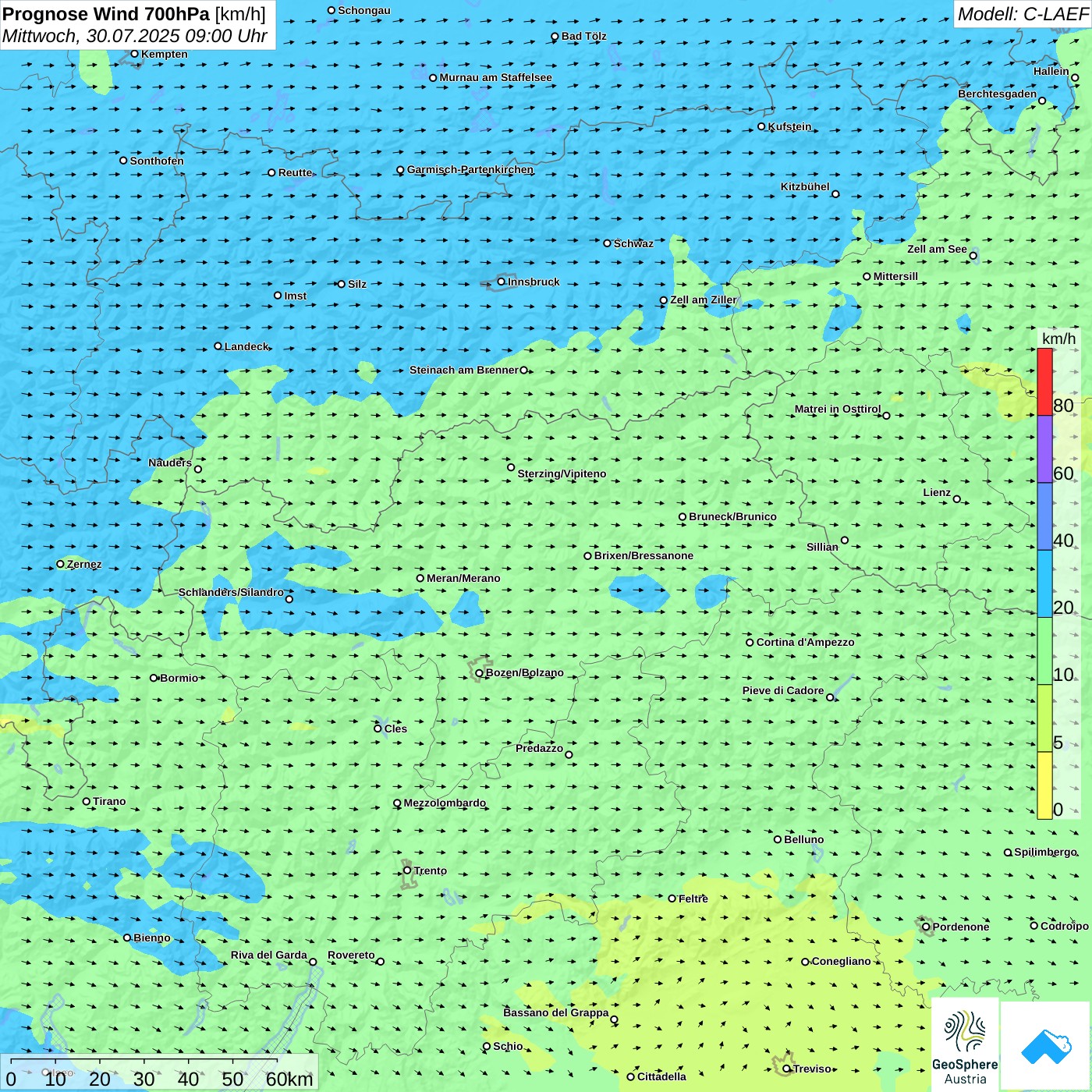Click the 'Belluno' town label
1092x1092 pixels.
tap(803, 839)
